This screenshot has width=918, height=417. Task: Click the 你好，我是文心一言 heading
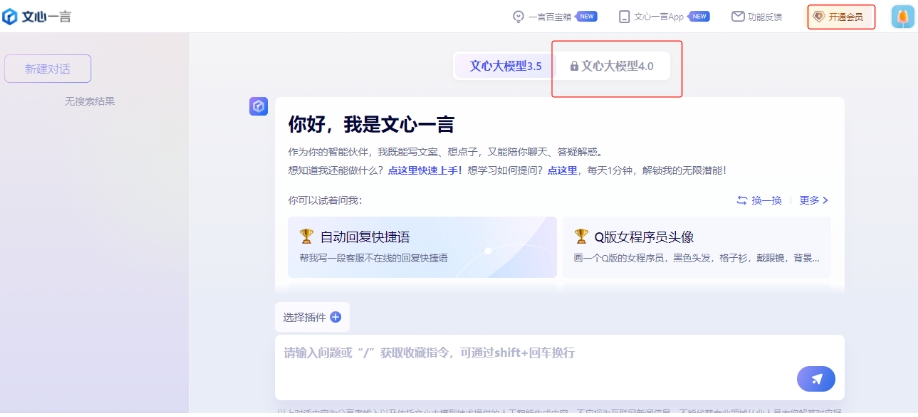tap(371, 125)
